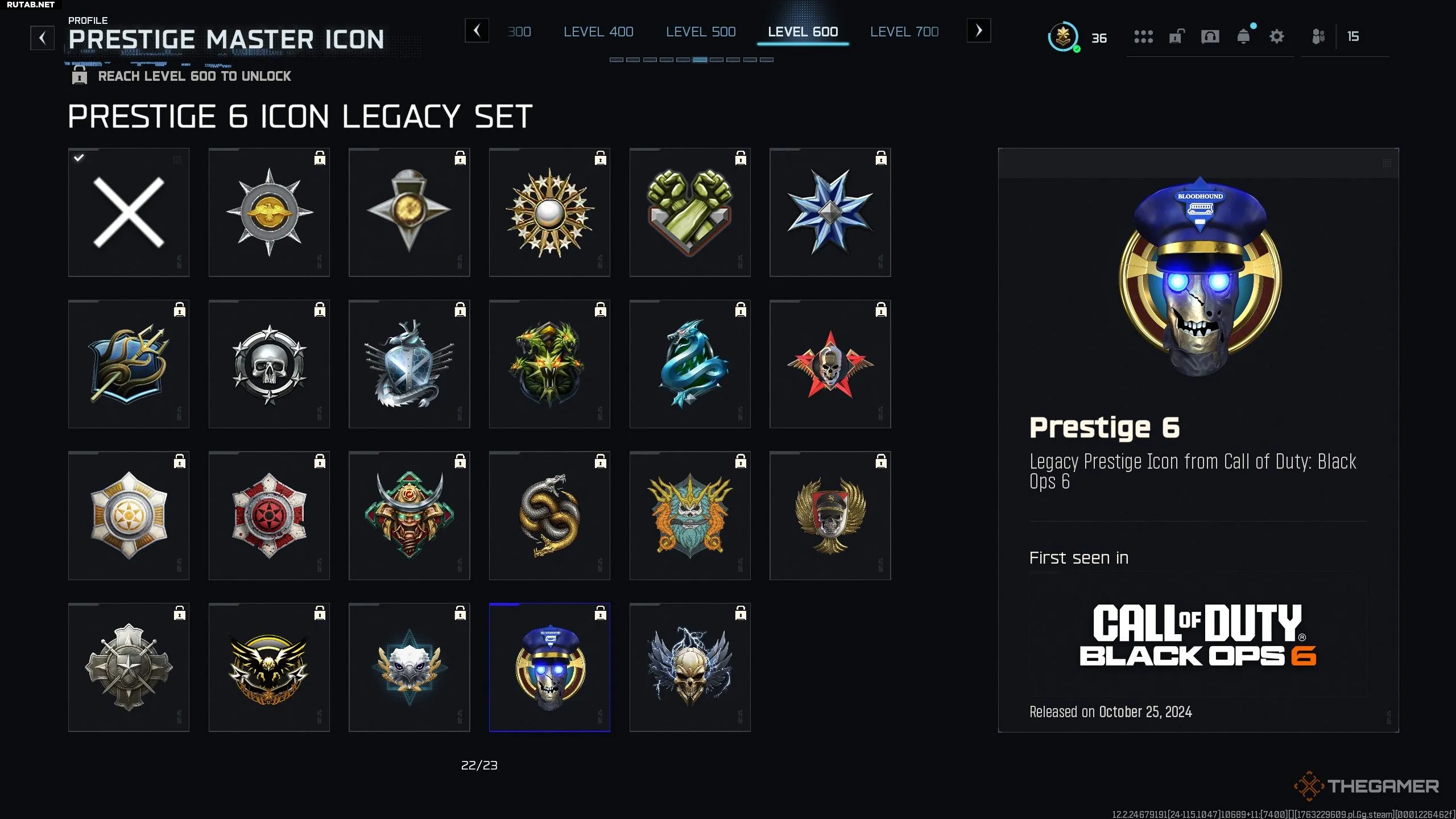Select the checked X no-icon tile
Screen dimensions: 1456x819
[129, 212]
